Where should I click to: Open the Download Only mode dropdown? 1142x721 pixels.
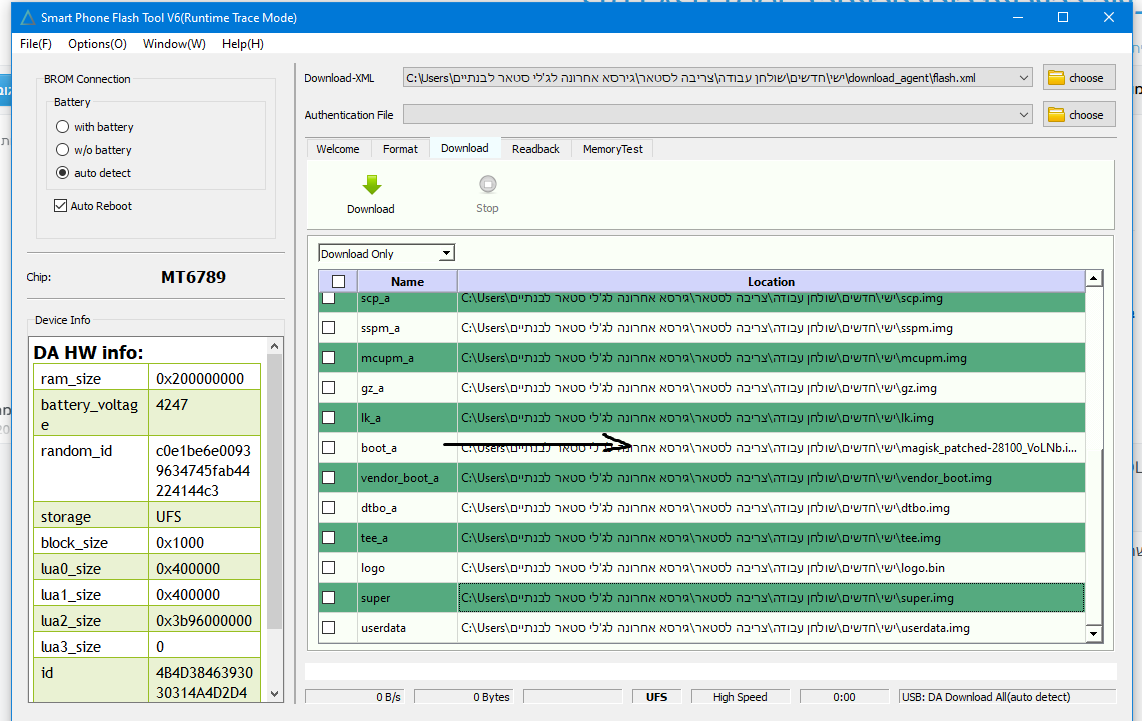[446, 254]
